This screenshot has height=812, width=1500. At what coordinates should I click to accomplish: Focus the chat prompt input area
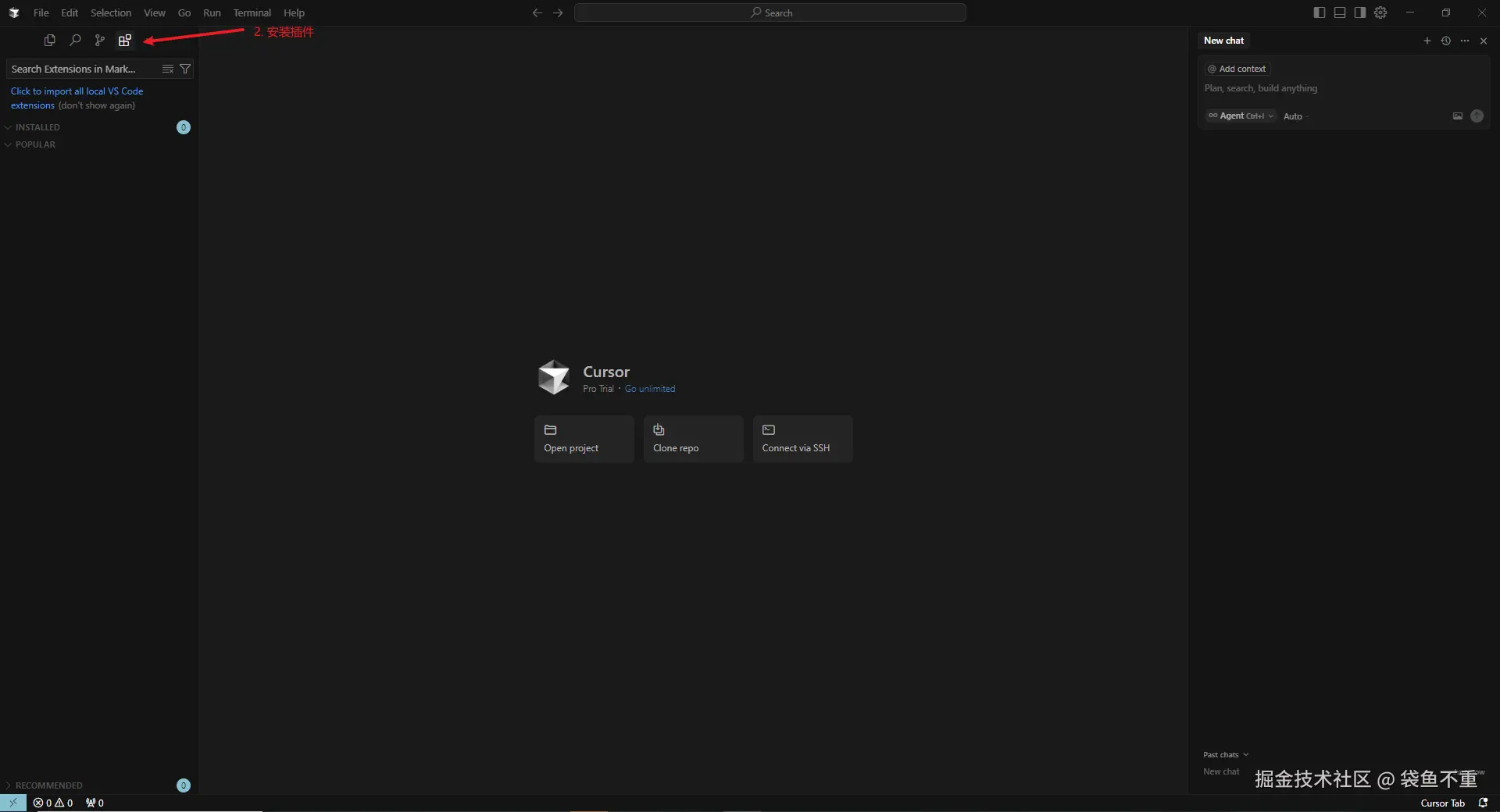[x=1343, y=88]
